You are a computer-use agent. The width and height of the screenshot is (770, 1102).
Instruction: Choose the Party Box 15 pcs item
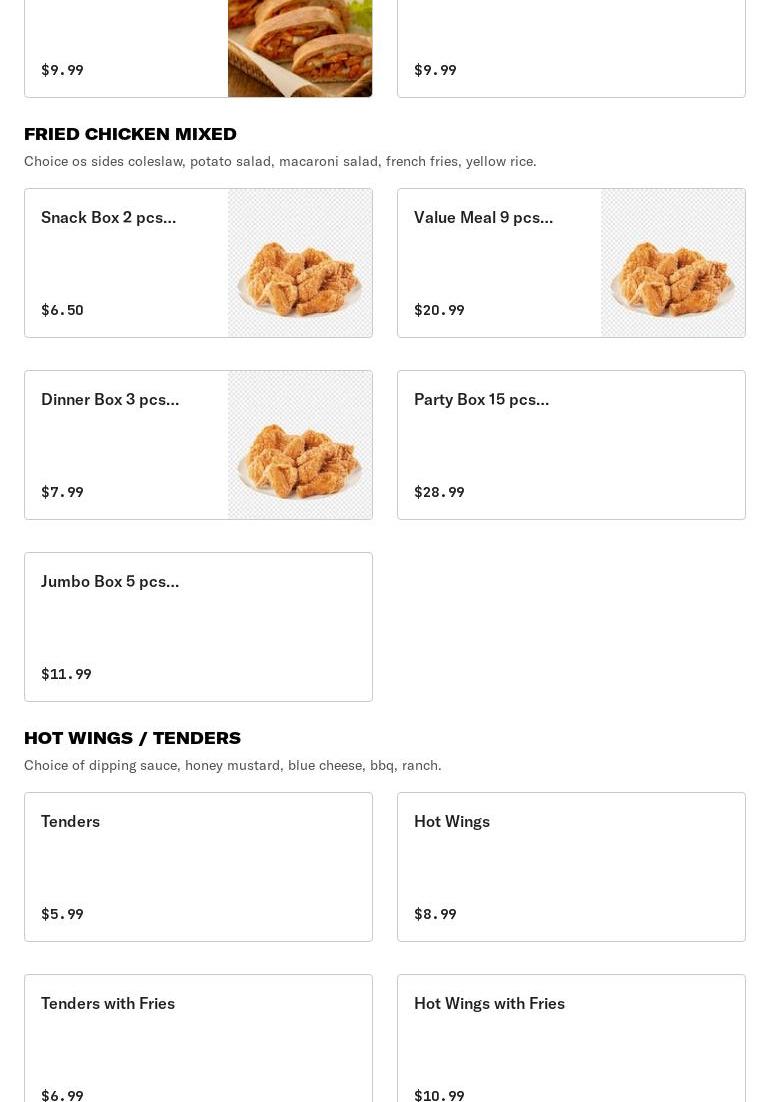pos(571,445)
